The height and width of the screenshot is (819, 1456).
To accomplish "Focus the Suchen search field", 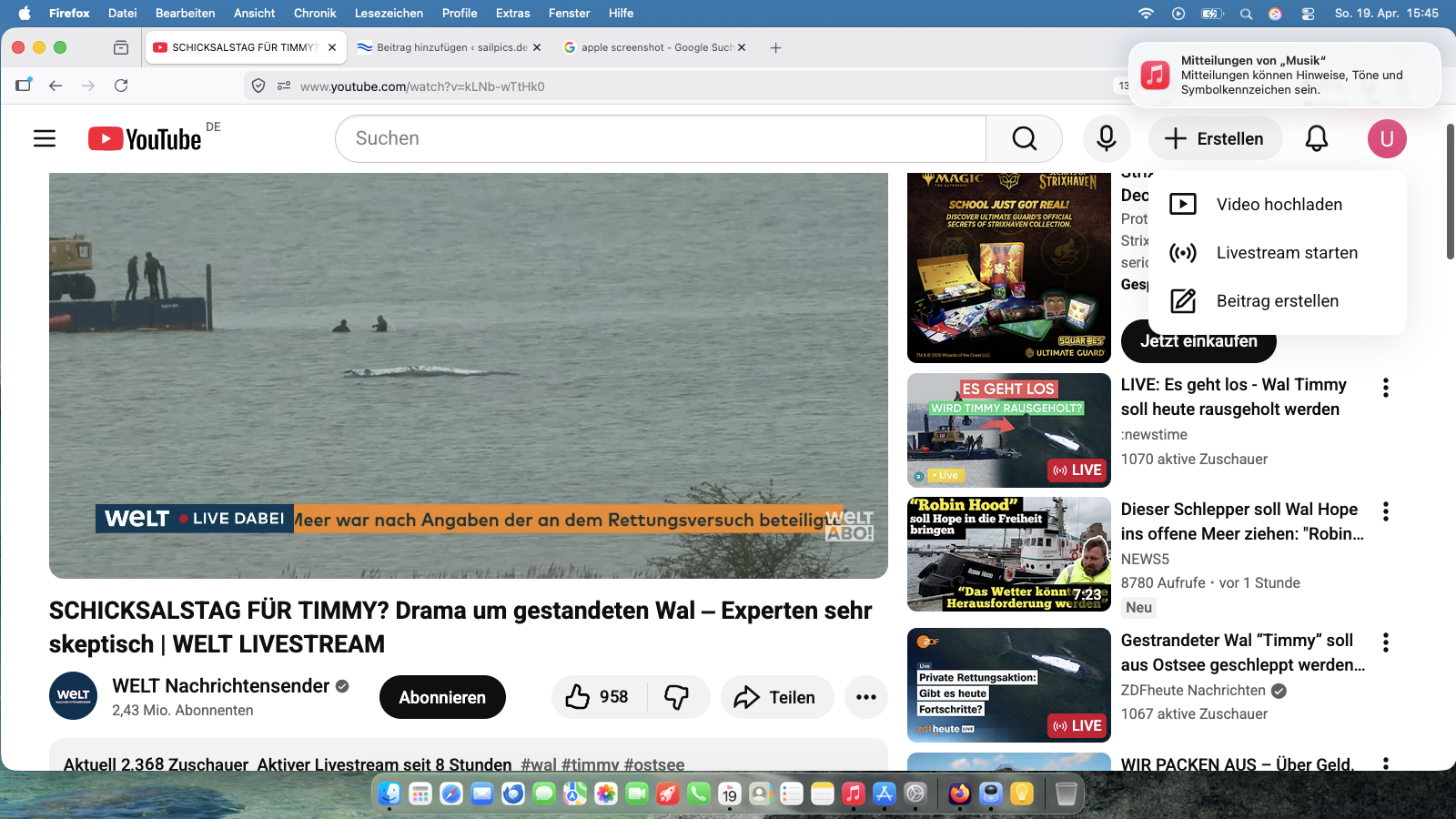I will pyautogui.click(x=660, y=138).
